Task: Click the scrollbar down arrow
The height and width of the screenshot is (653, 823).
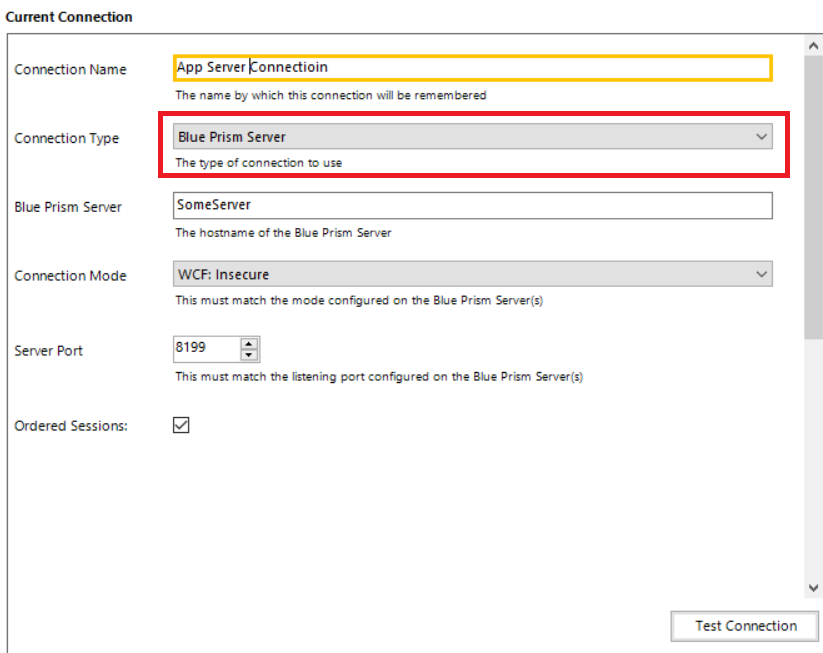Action: point(812,589)
